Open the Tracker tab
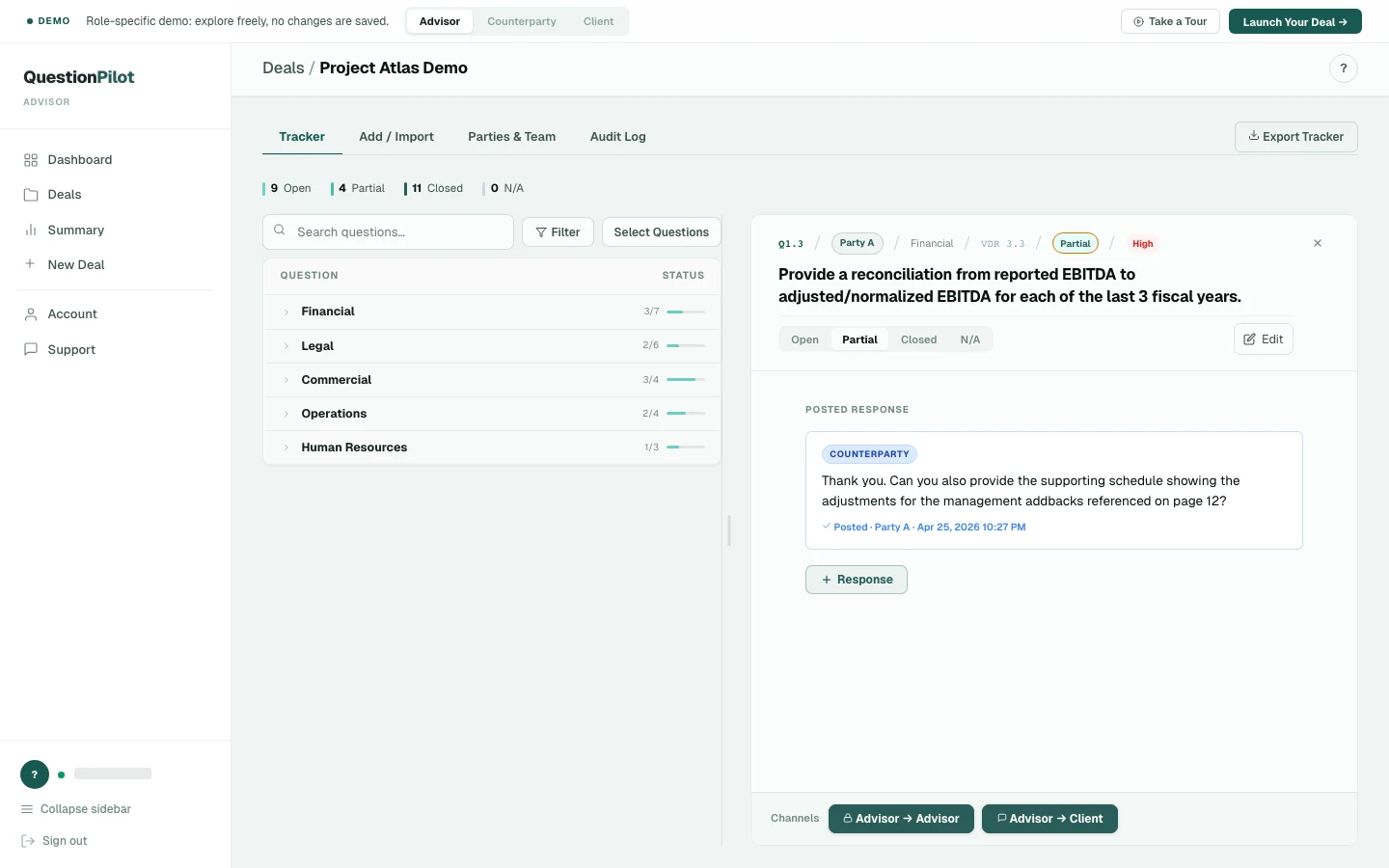 [302, 137]
